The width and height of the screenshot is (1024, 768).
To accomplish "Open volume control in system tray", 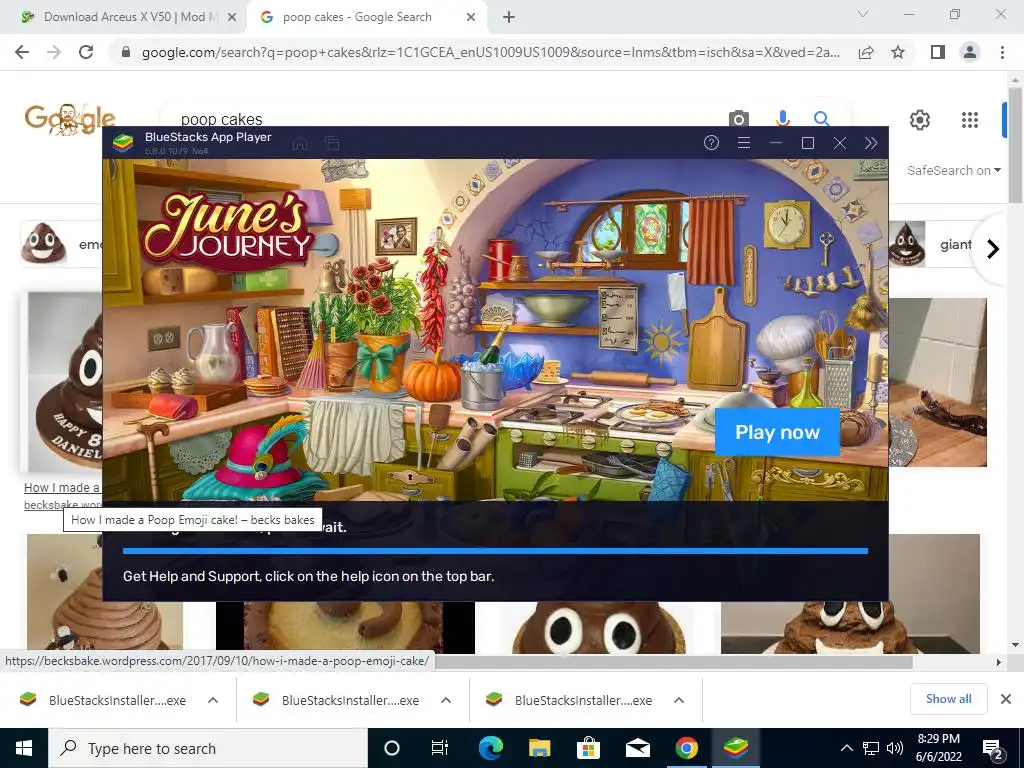I will tap(895, 748).
